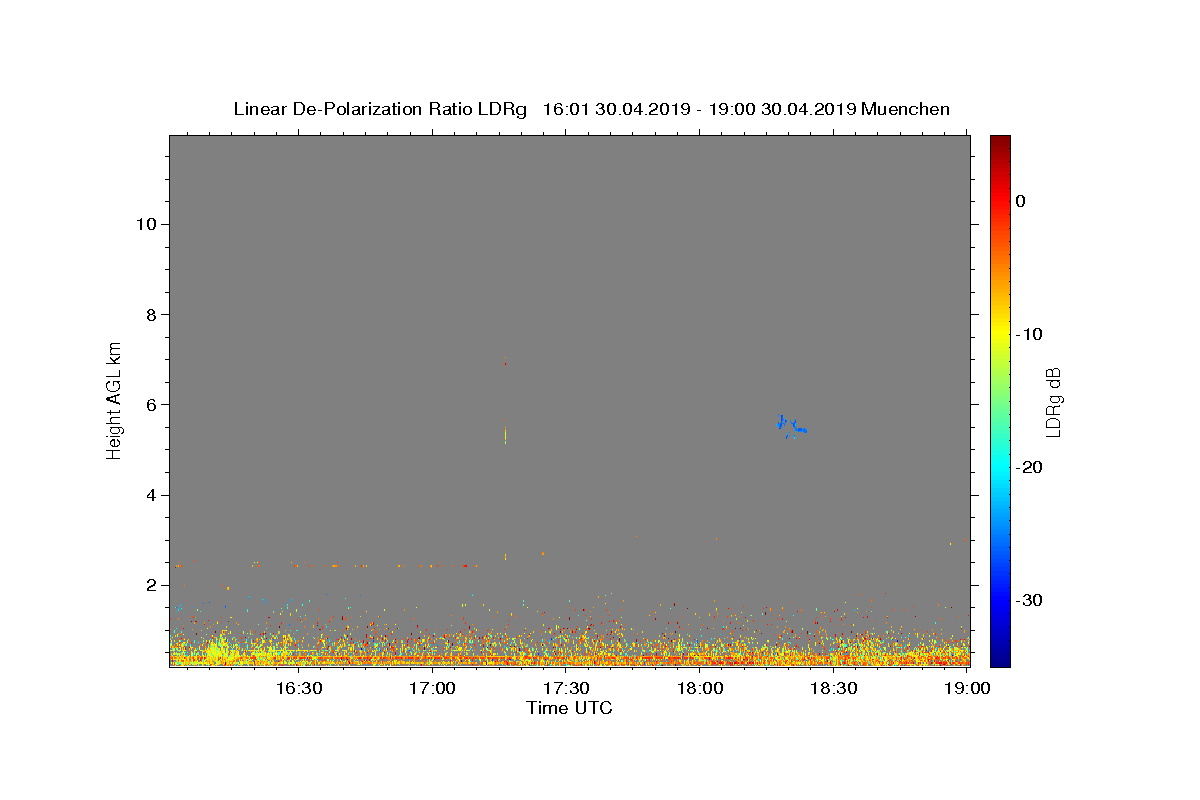Click the plot title 'Linear De-Polarization Ratio LDRg'
The image size is (1200, 800).
click(x=380, y=109)
